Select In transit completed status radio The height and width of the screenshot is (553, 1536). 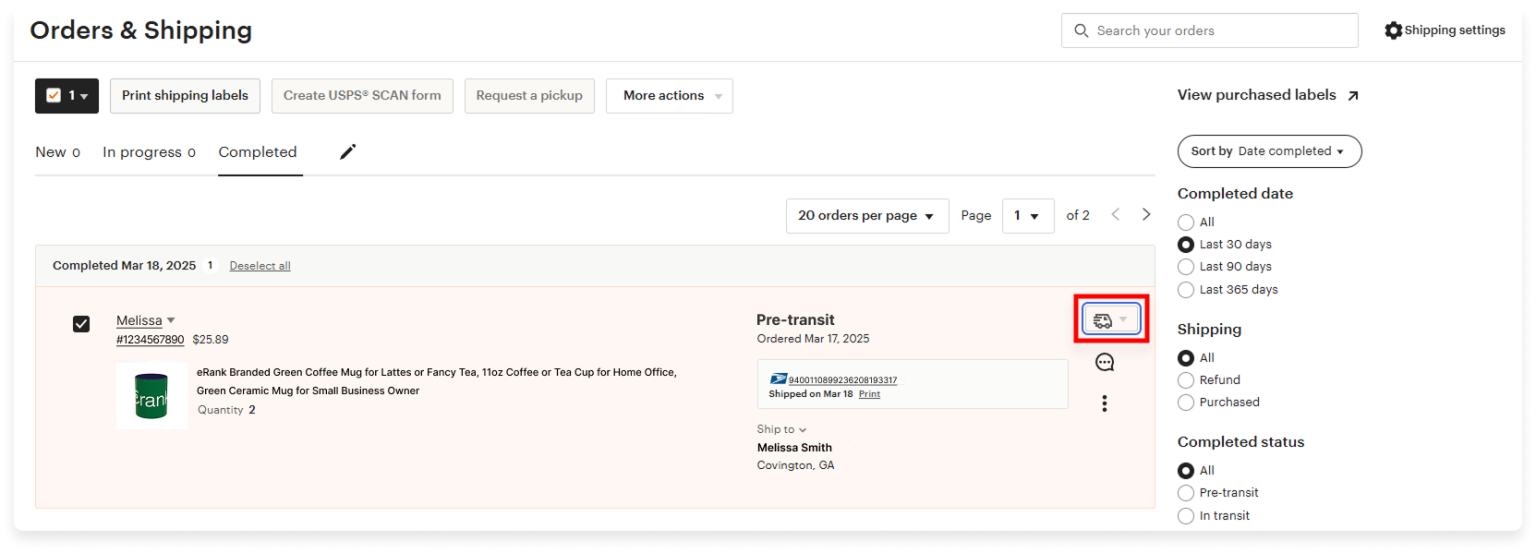[1186, 516]
